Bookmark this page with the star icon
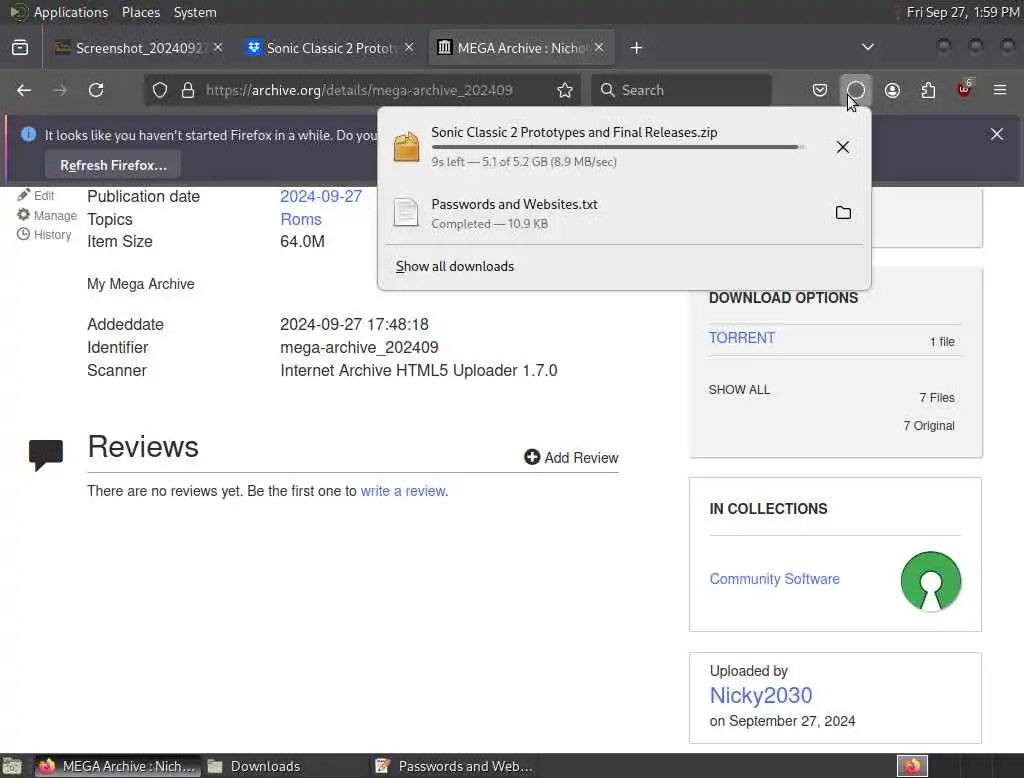Image resolution: width=1024 pixels, height=778 pixels. pos(565,90)
